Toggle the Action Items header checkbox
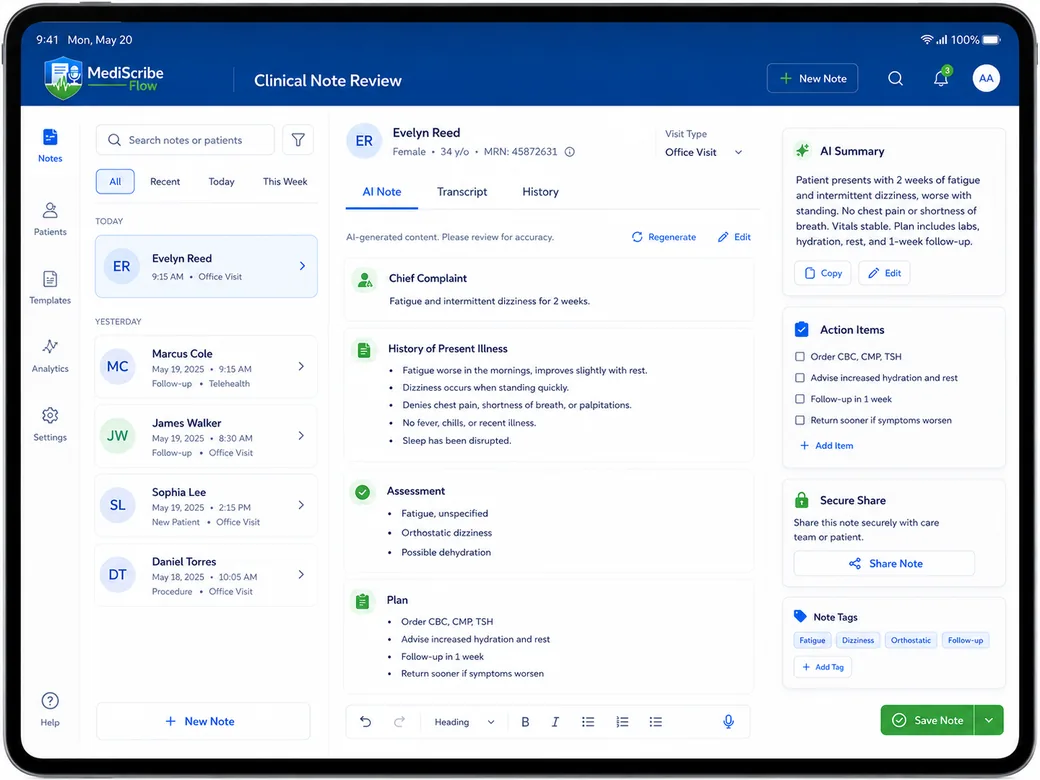Image resolution: width=1040 pixels, height=780 pixels. (801, 329)
